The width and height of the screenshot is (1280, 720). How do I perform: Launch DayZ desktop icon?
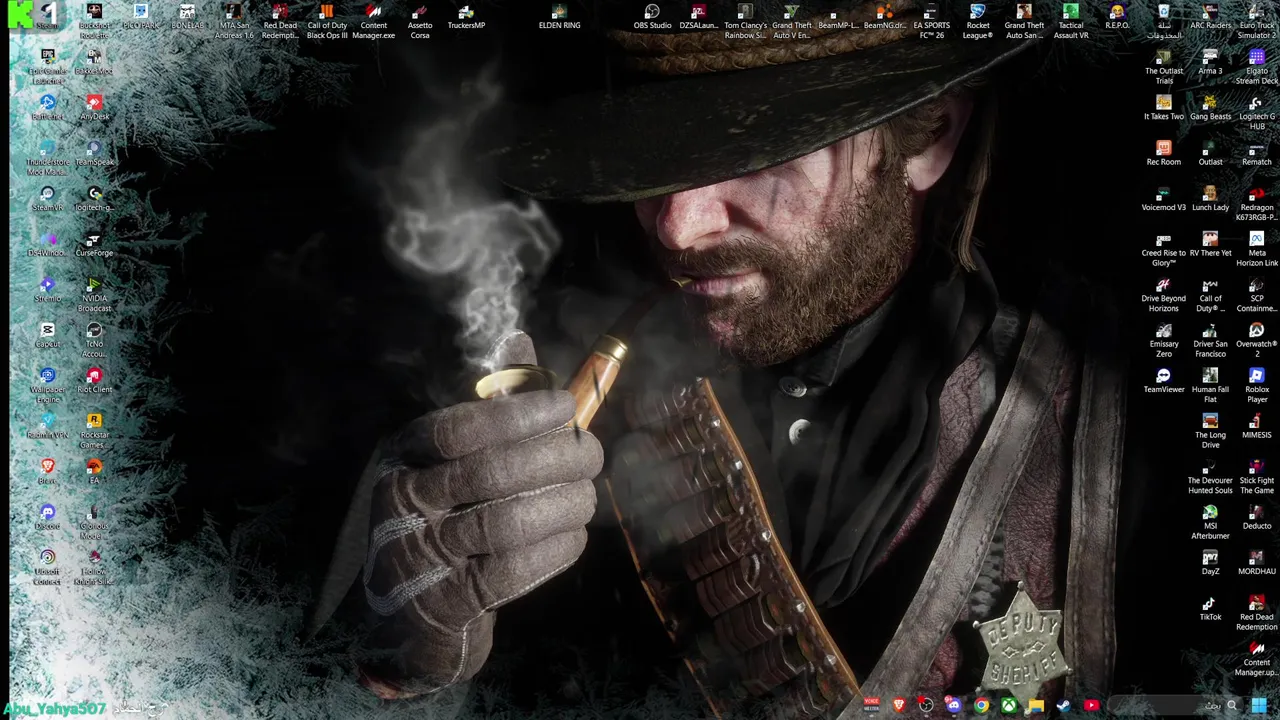pyautogui.click(x=1210, y=563)
